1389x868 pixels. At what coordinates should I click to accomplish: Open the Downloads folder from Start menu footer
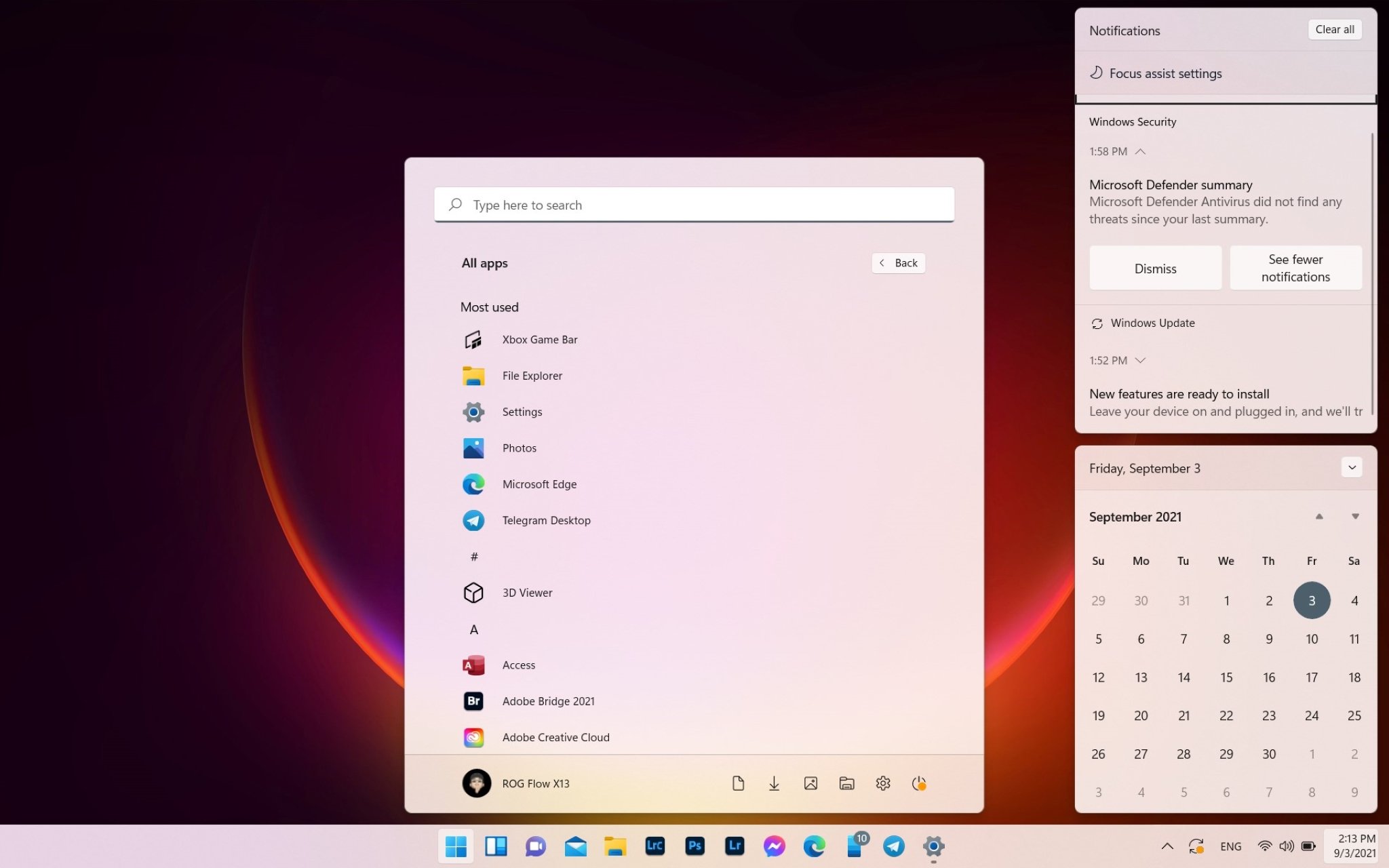click(774, 783)
